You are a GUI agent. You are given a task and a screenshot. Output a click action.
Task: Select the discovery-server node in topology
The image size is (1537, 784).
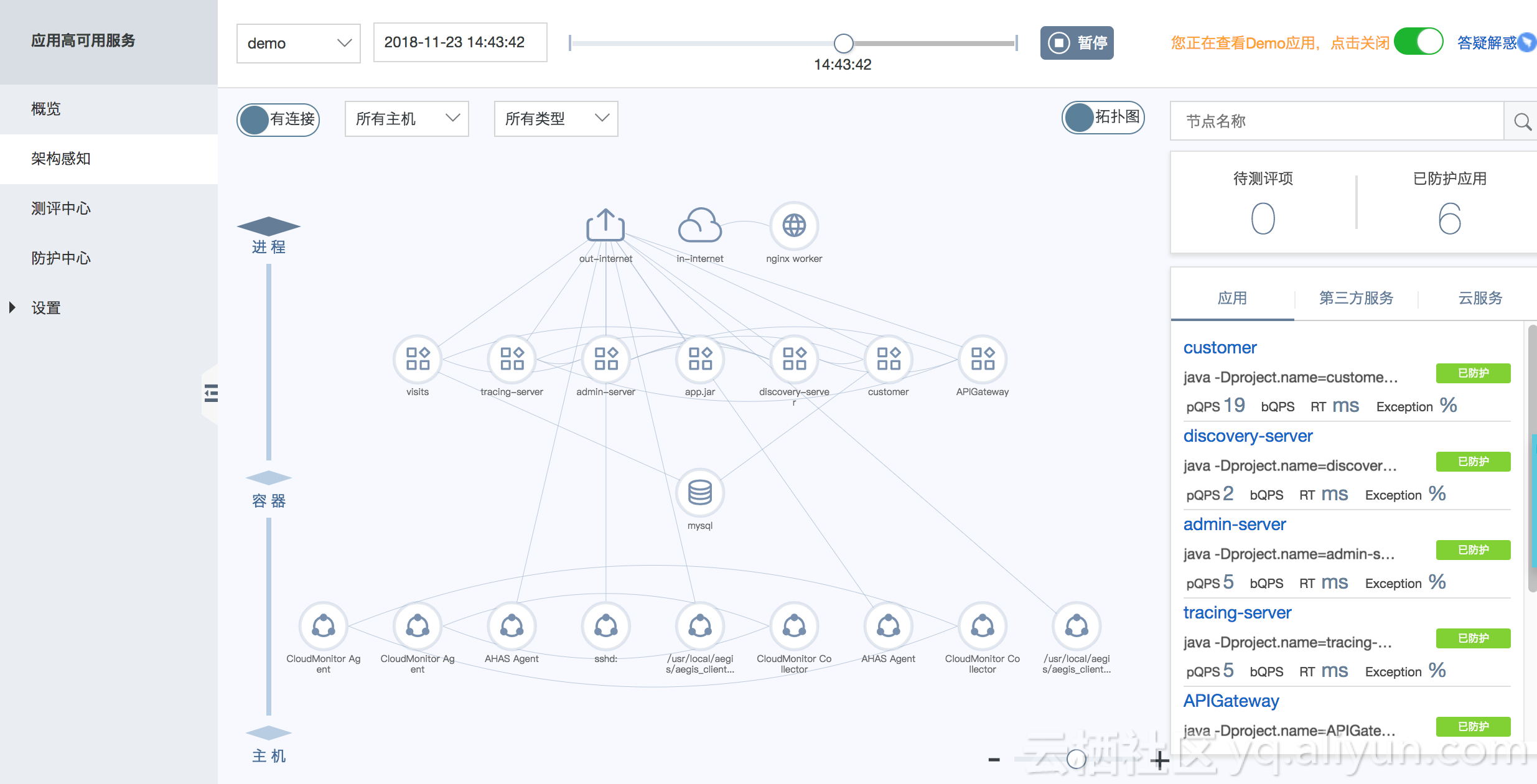pos(793,359)
